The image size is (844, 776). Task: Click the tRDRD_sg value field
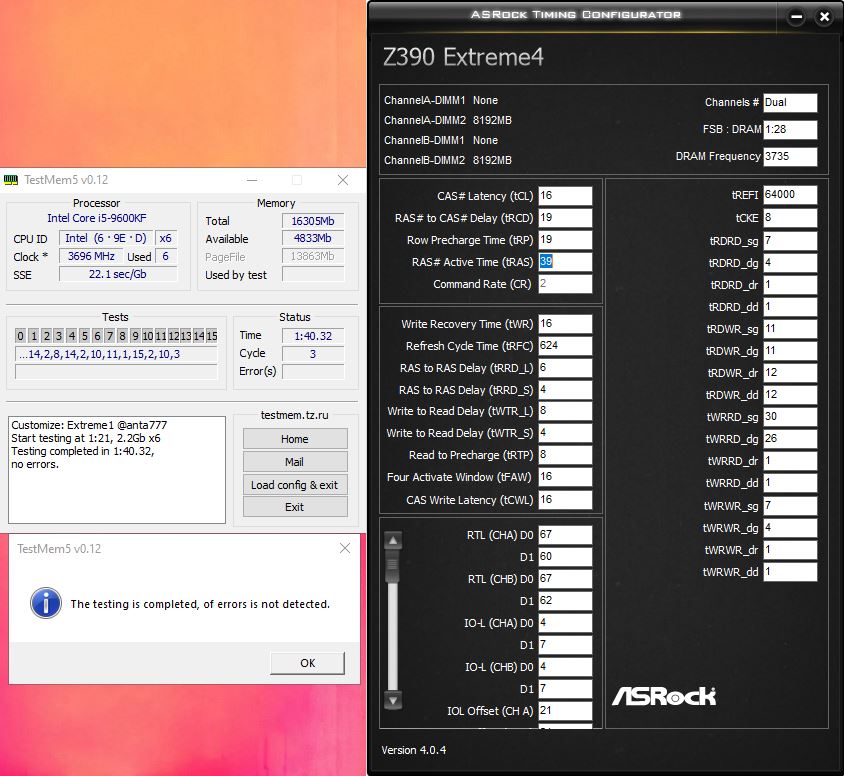[790, 241]
